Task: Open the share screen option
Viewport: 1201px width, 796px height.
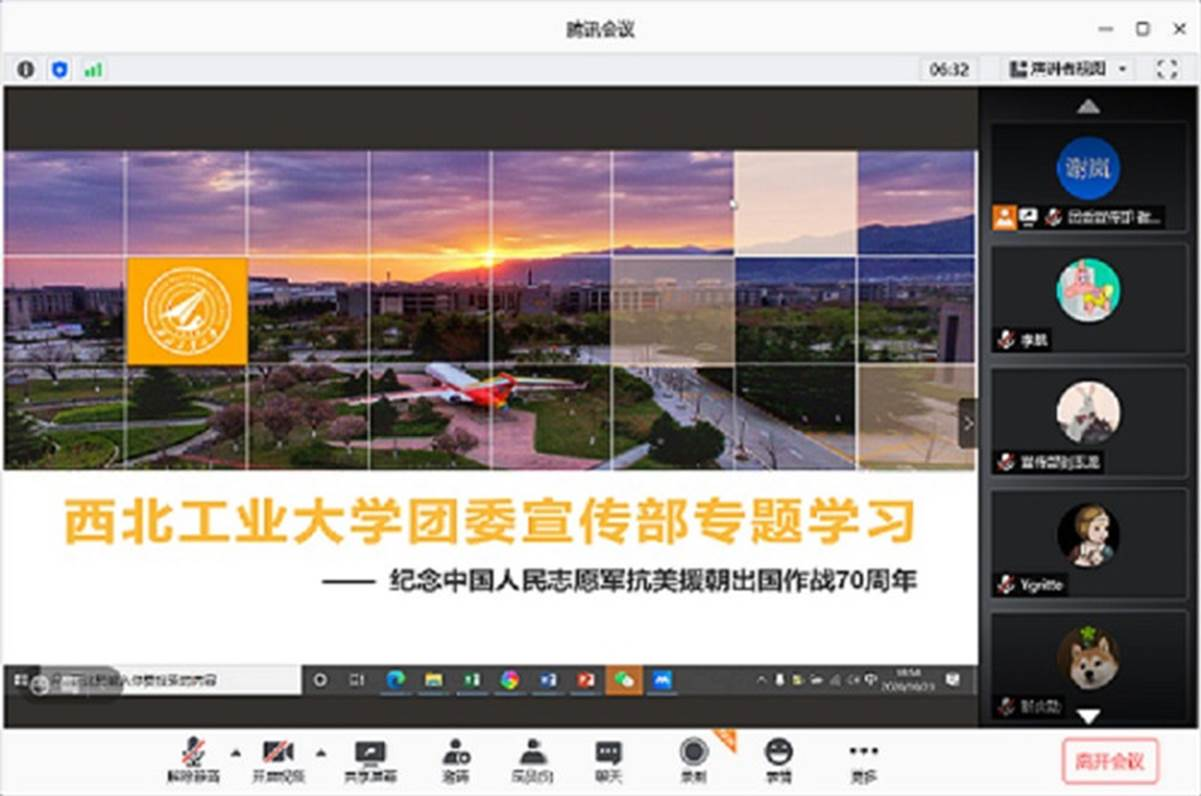Action: coord(370,757)
